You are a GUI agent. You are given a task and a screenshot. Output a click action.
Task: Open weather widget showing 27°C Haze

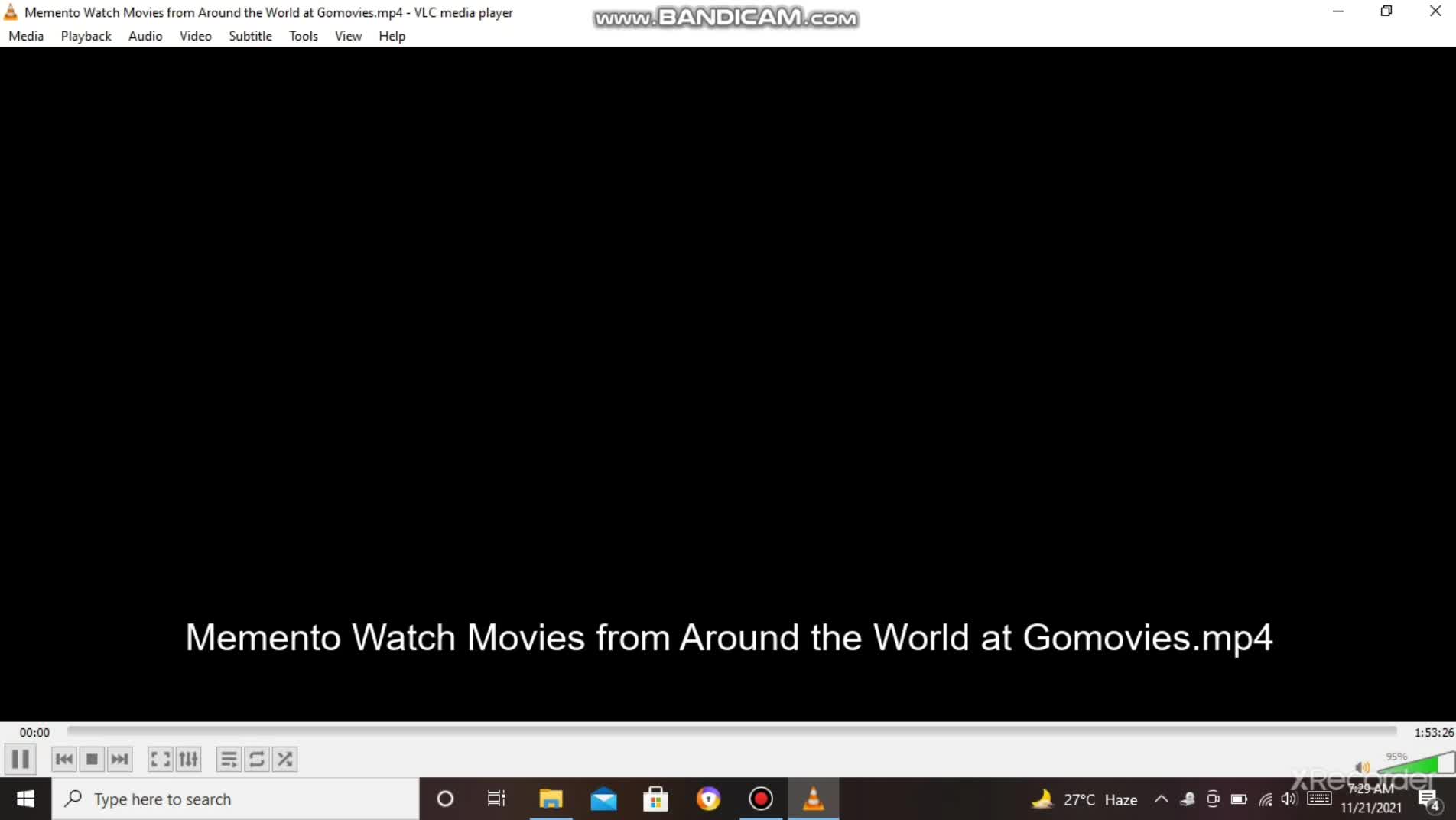[x=1084, y=799]
